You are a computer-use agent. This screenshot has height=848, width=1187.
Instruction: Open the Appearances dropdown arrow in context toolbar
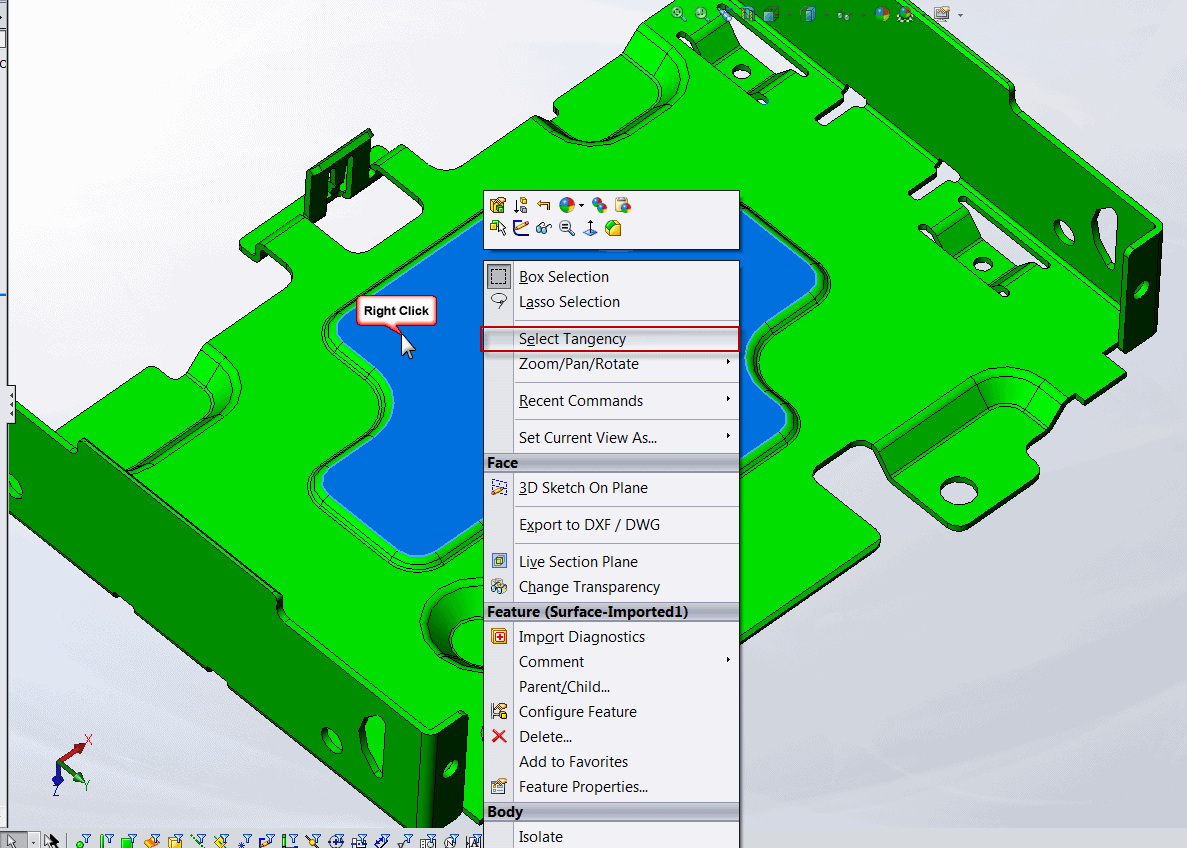point(581,205)
